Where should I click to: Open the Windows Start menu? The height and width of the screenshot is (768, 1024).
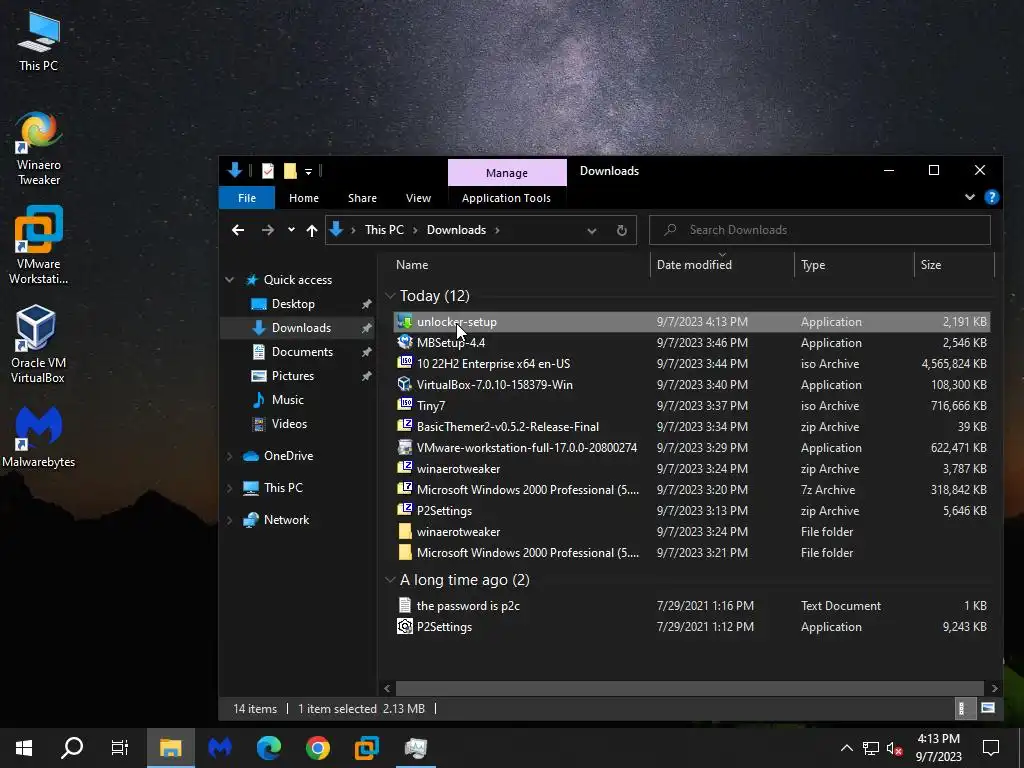[24, 748]
